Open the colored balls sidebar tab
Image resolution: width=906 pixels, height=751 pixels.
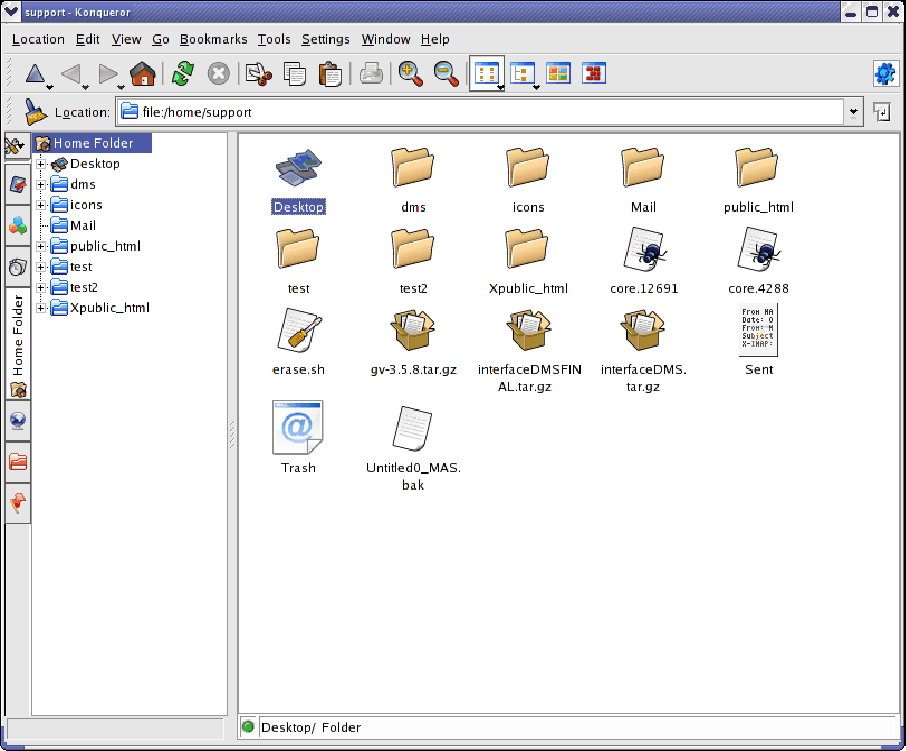pyautogui.click(x=18, y=225)
